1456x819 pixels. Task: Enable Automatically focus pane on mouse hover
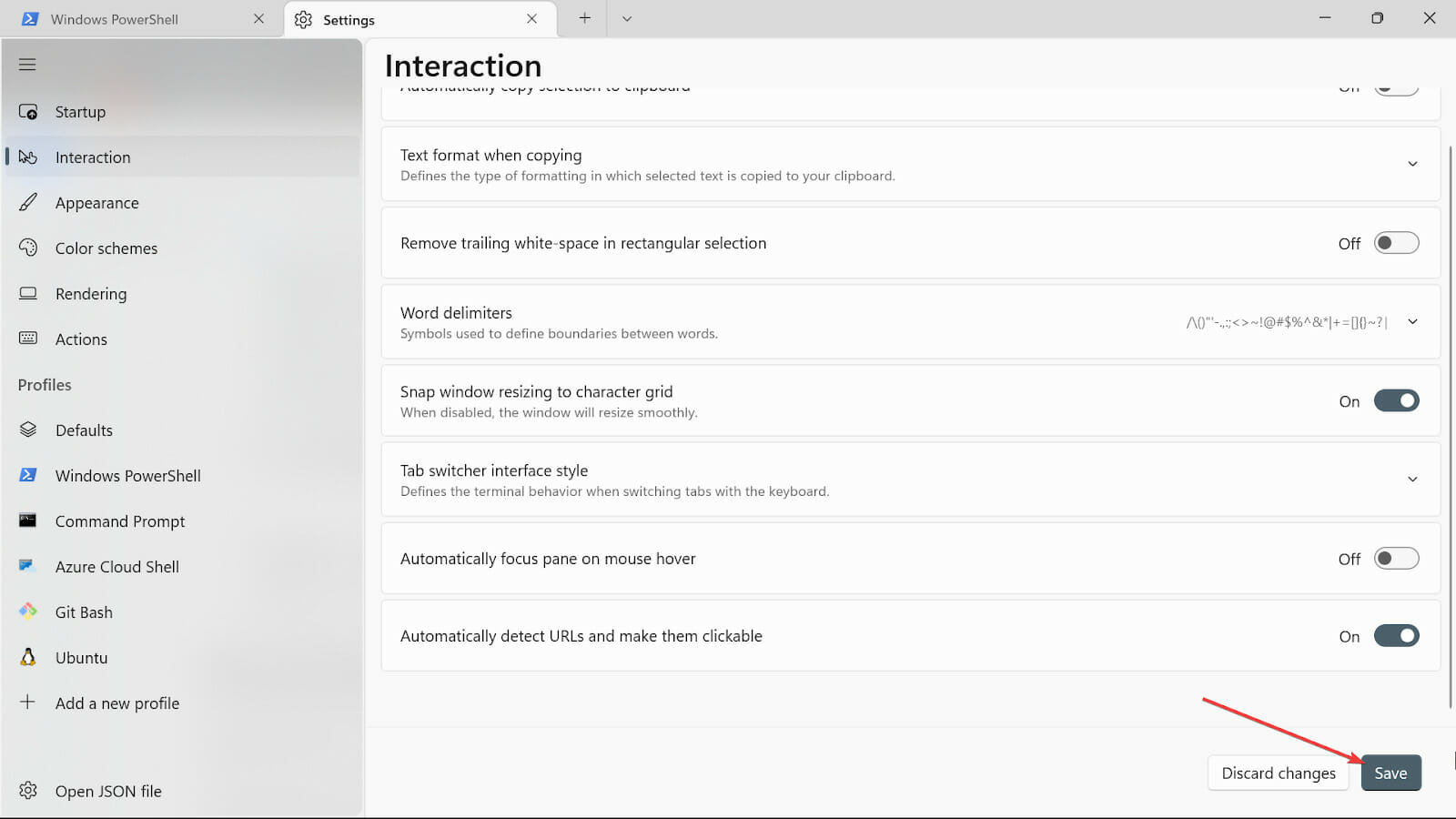pos(1396,559)
